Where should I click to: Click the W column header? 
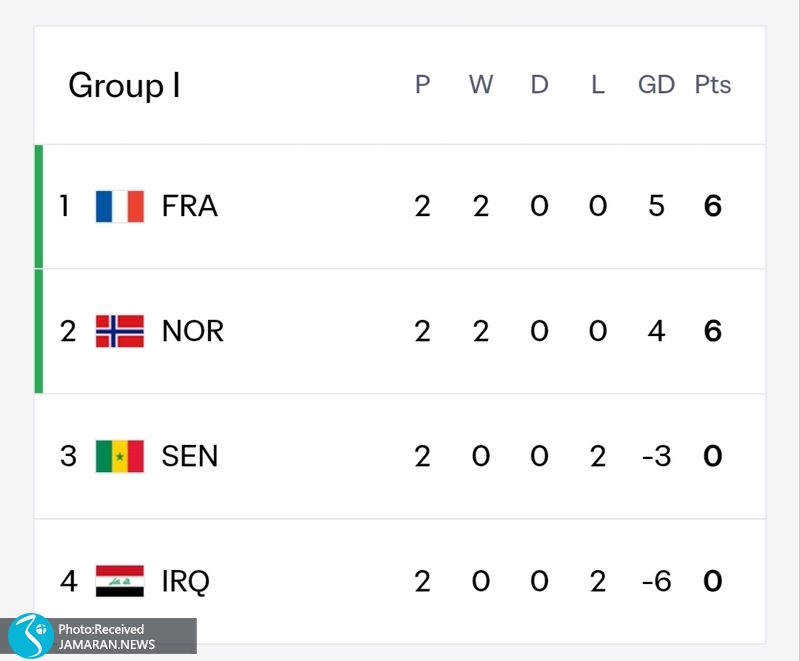(x=481, y=84)
